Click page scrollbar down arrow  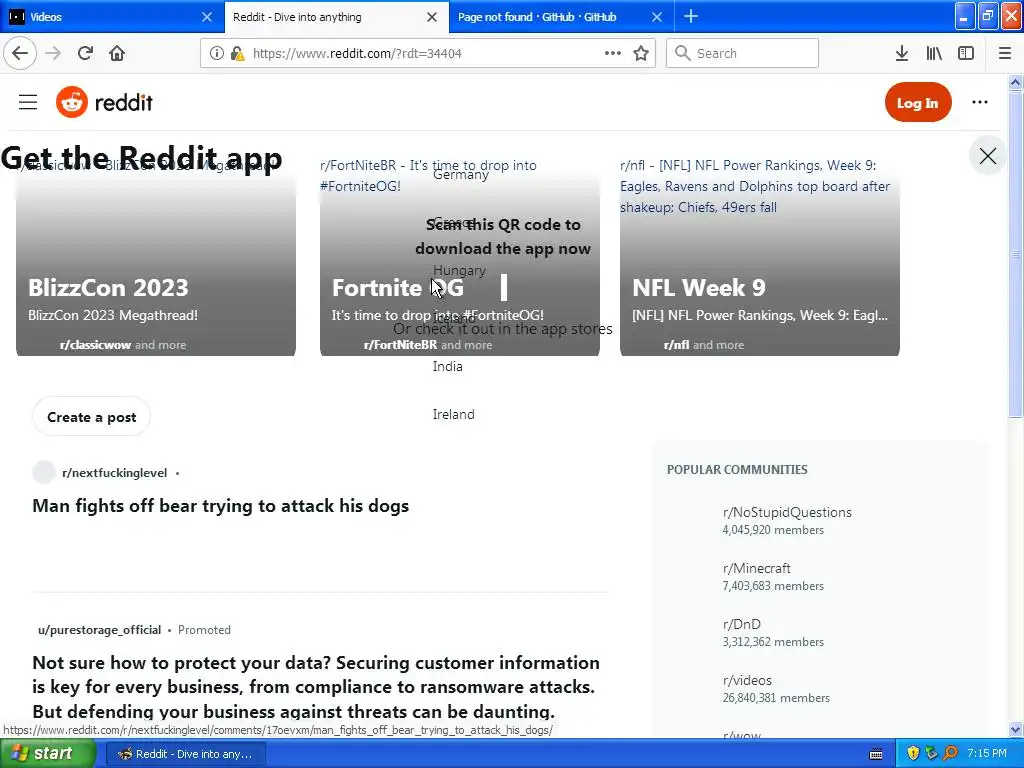click(1015, 729)
